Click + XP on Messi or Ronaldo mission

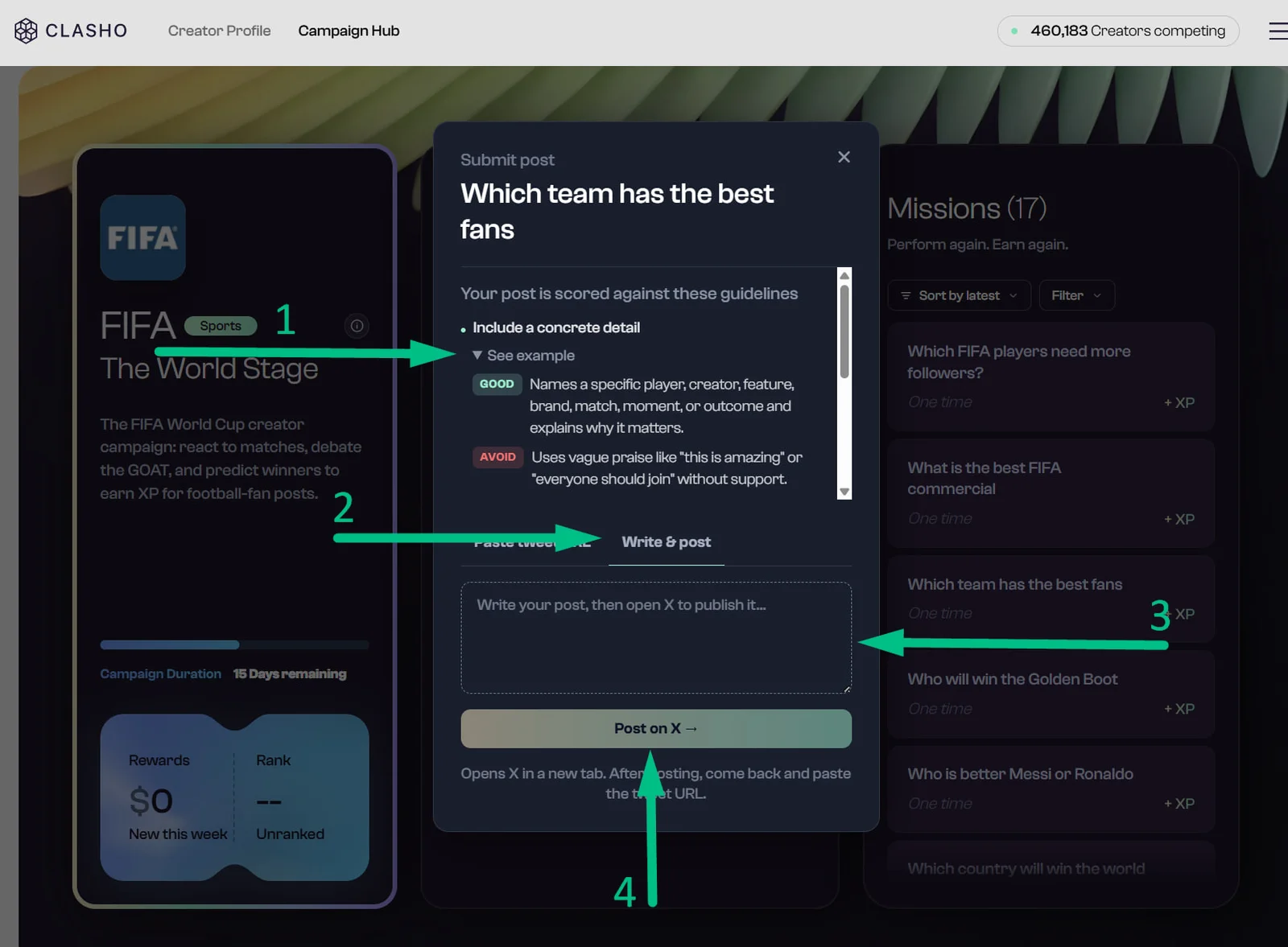point(1179,803)
